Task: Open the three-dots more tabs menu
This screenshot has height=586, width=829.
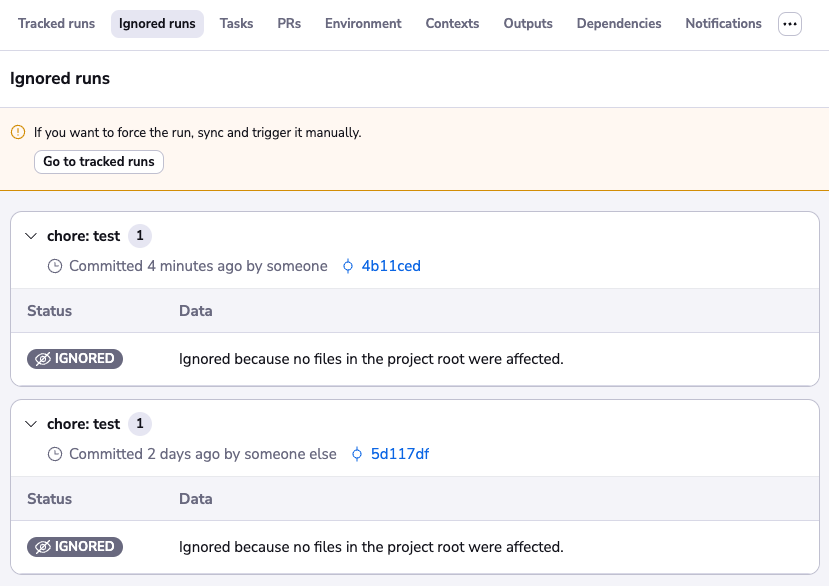Action: coord(790,24)
